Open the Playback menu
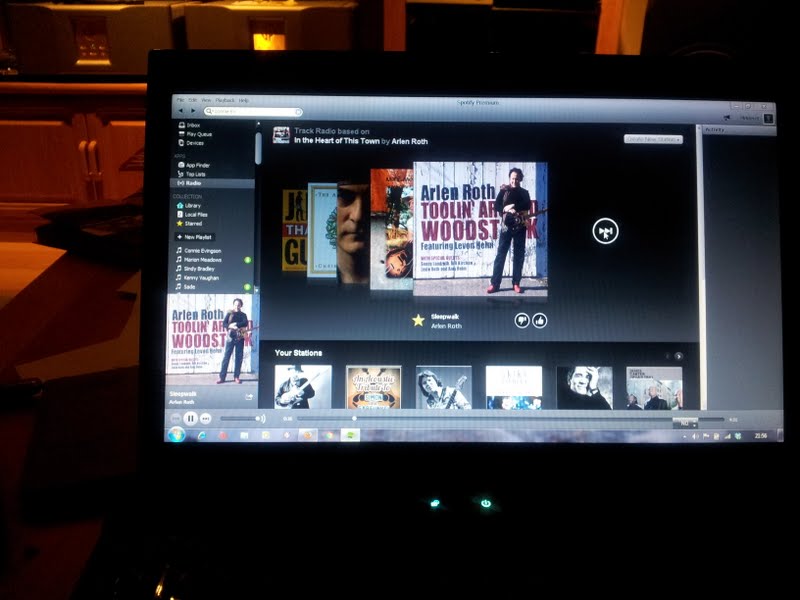 (x=224, y=100)
